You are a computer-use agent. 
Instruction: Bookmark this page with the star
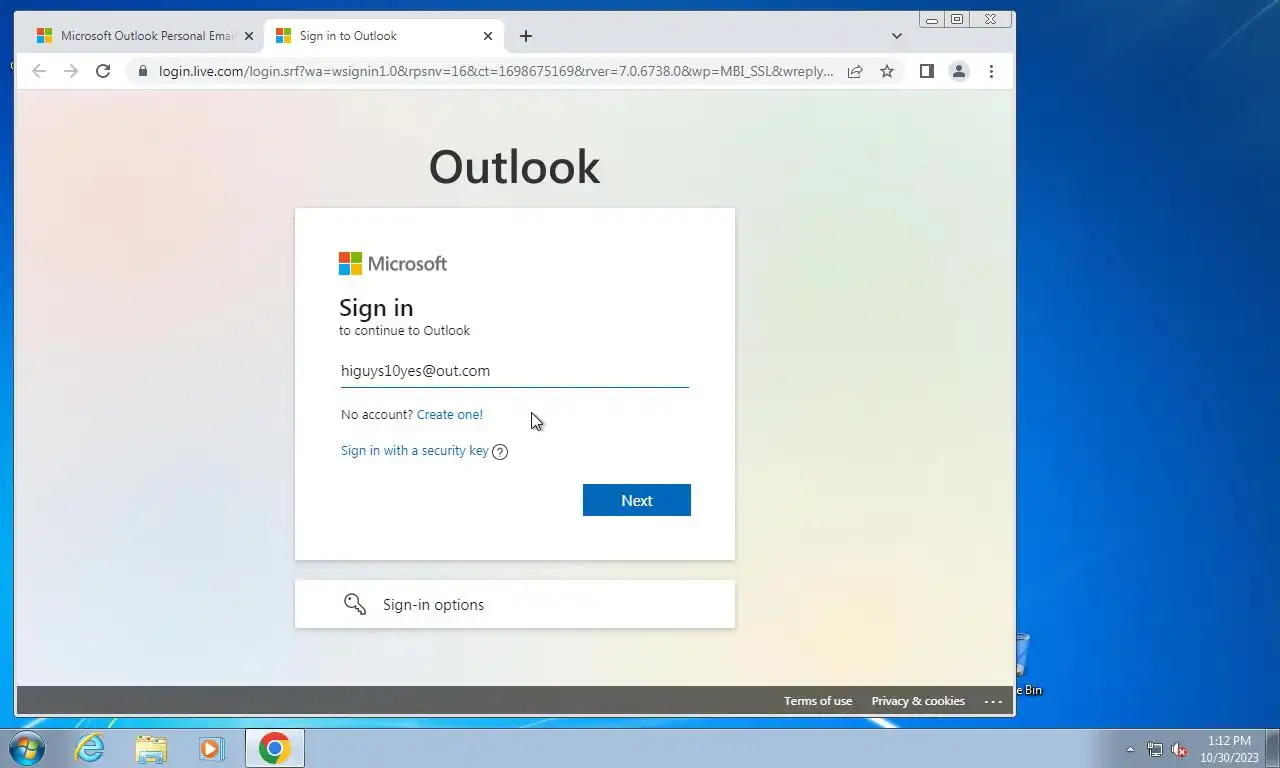coord(887,71)
